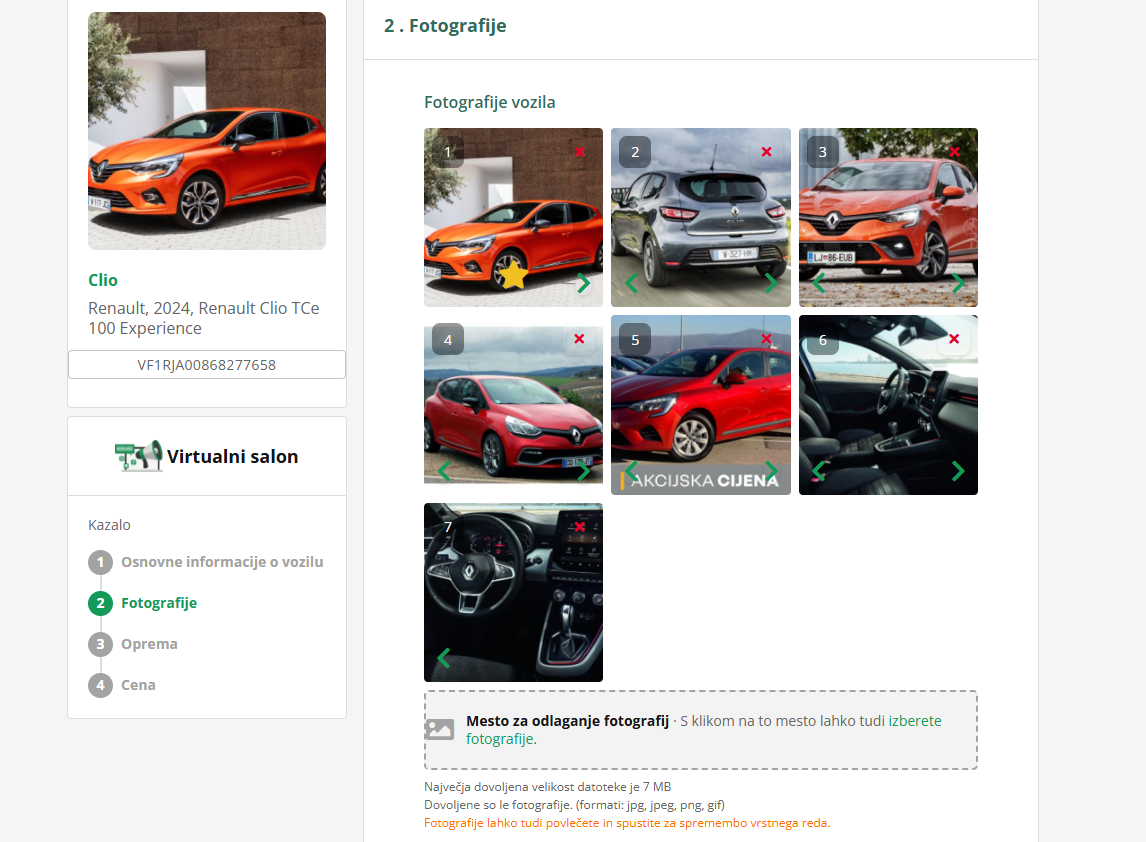Click the VIN field VF1RJA00868277658

[x=207, y=365]
